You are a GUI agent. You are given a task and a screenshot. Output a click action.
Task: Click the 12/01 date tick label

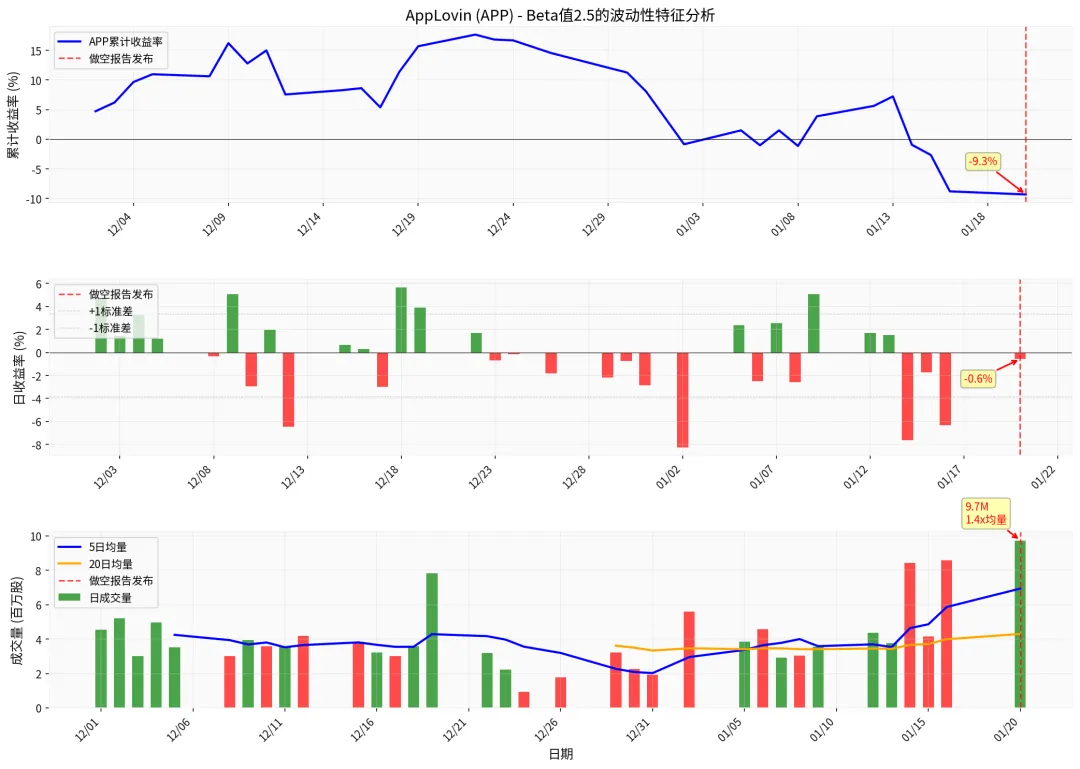87,730
